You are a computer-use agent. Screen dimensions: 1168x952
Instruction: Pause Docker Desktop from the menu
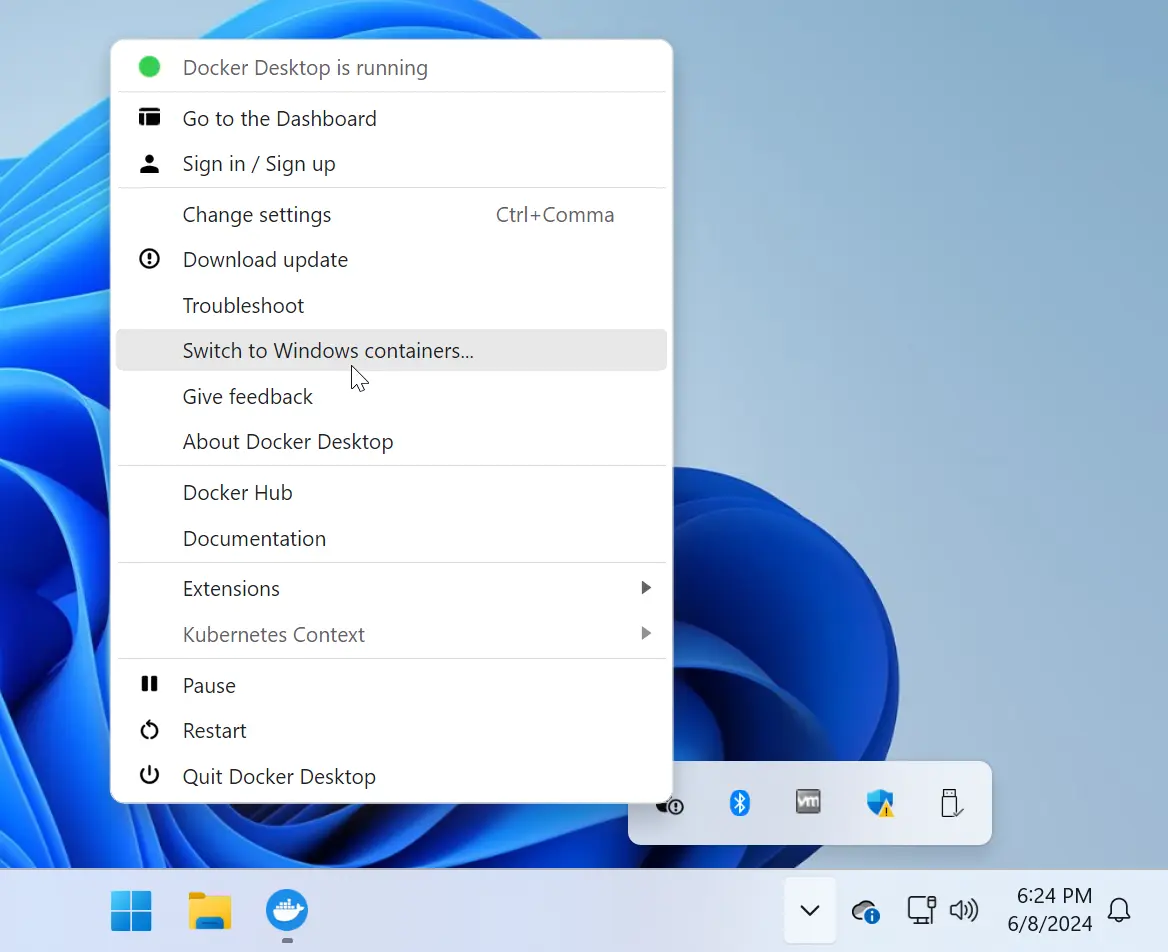click(x=391, y=685)
